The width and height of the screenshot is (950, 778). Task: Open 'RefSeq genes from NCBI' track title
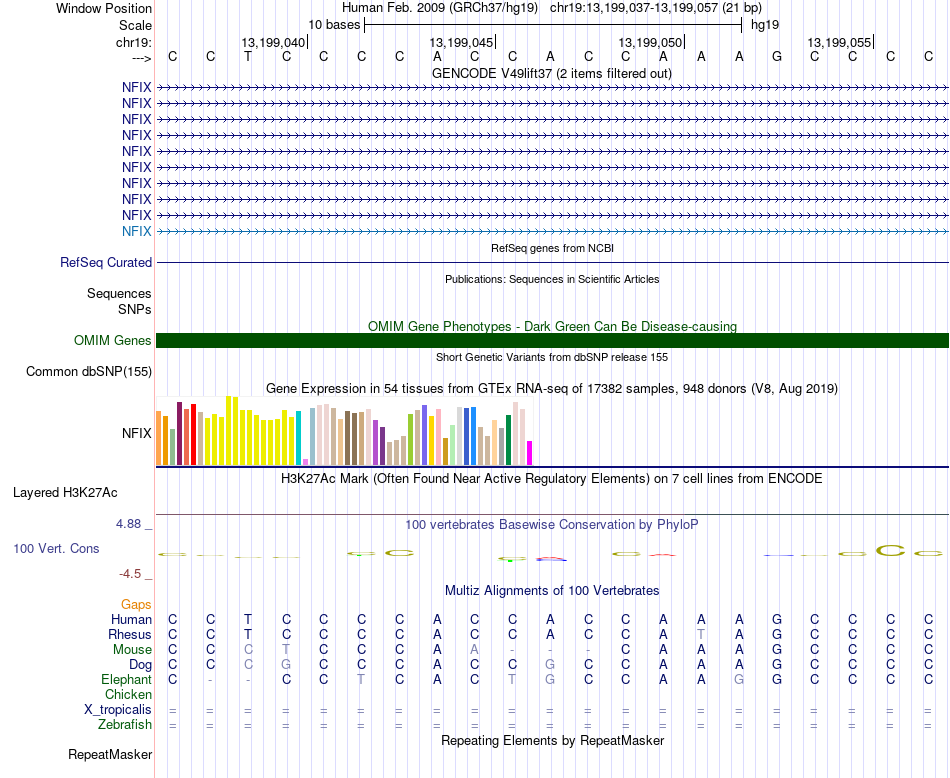tap(552, 248)
